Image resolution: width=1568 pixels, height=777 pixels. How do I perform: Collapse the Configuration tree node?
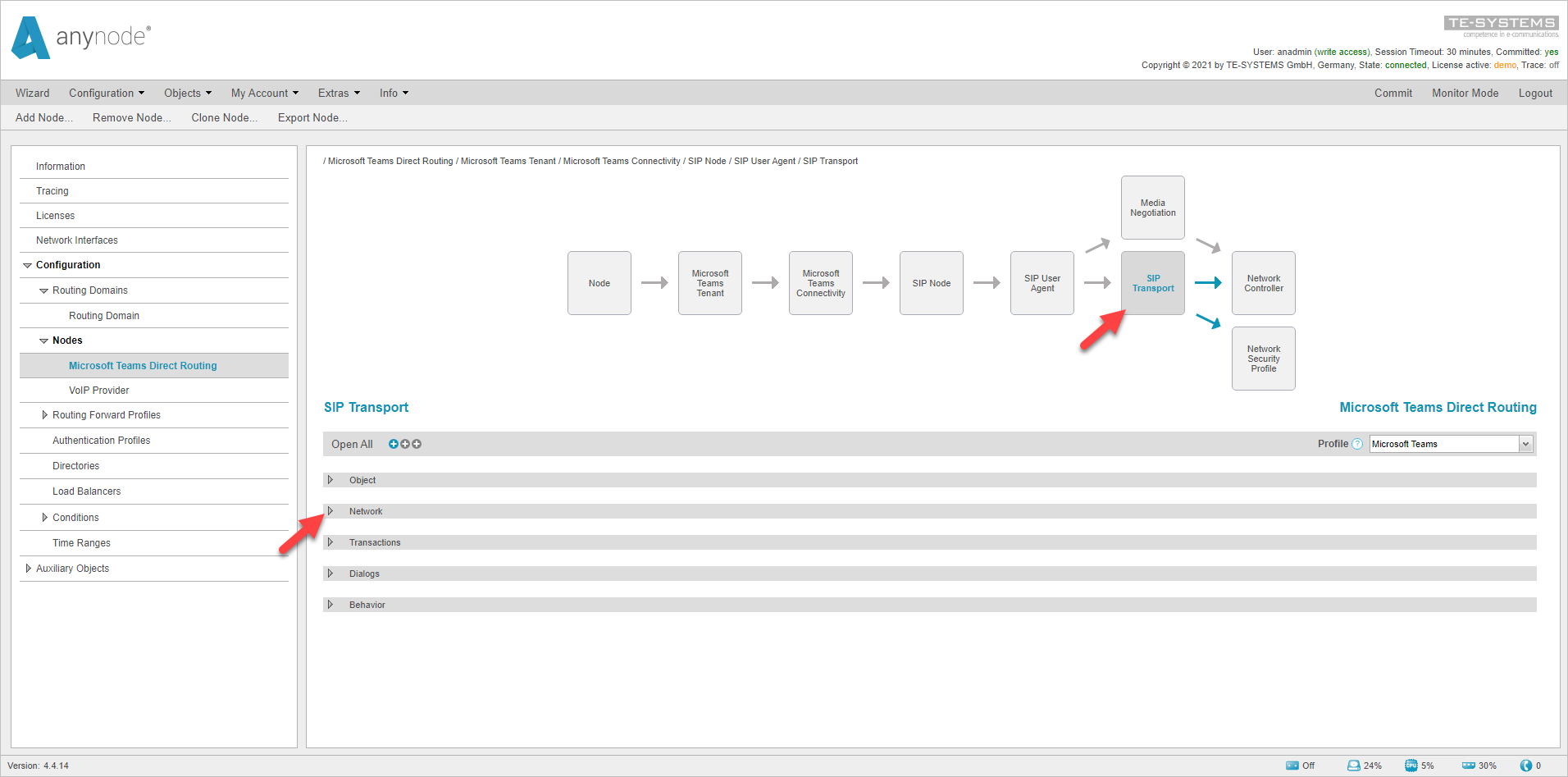[28, 265]
